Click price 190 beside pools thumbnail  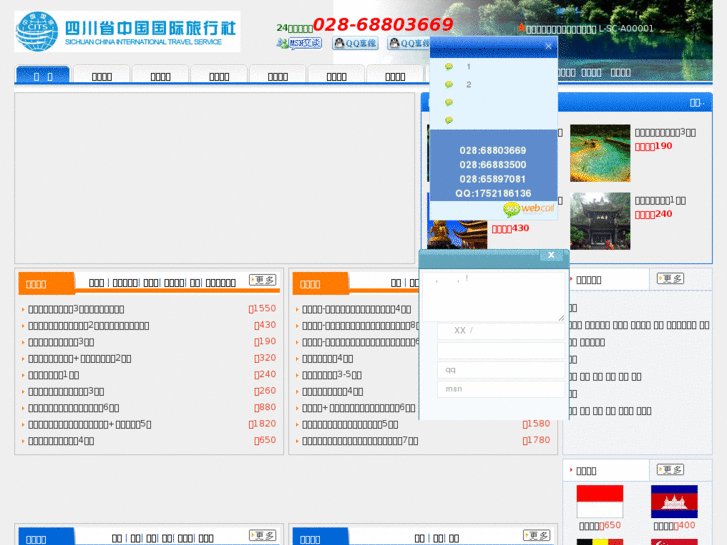tap(653, 146)
